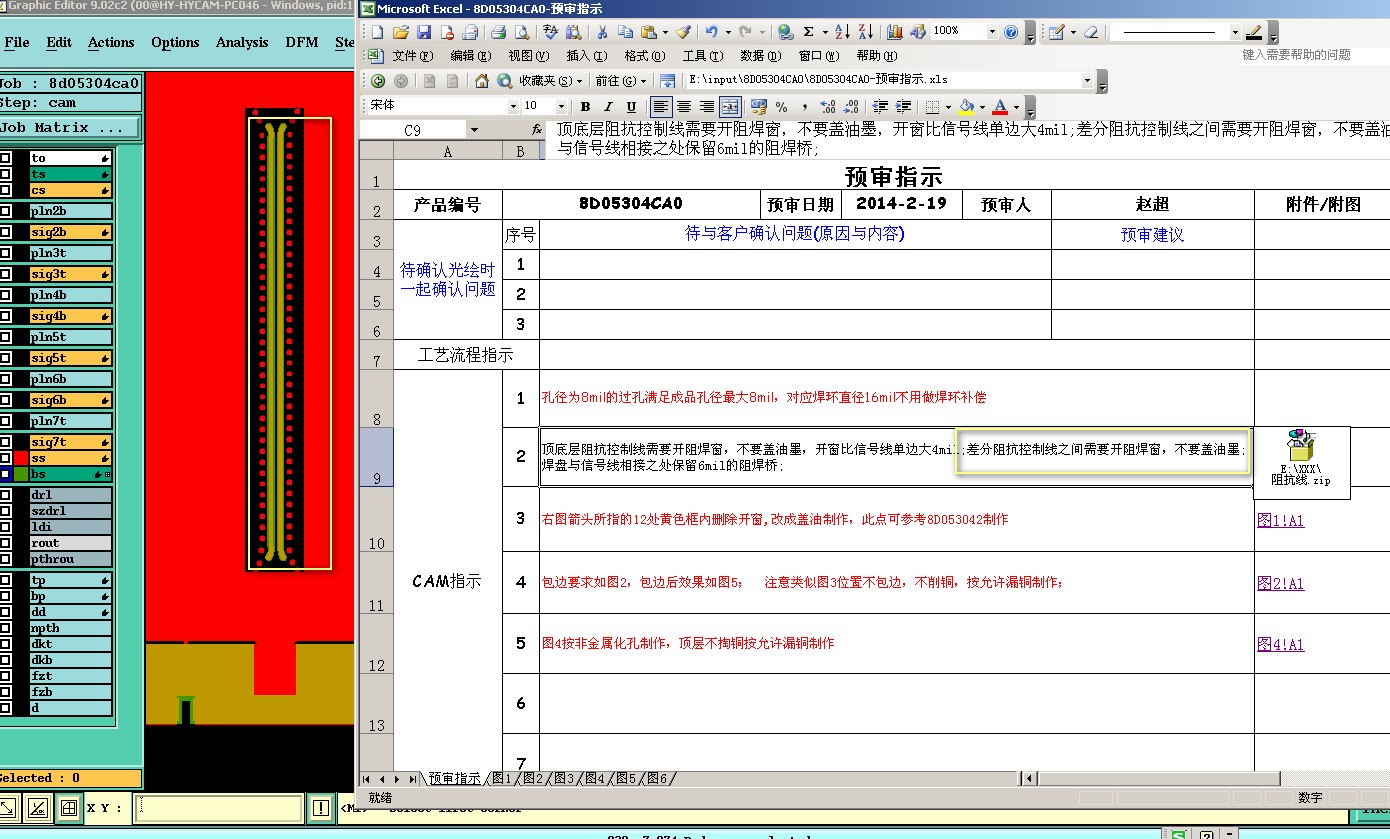1390x839 pixels.
Task: Open the font size dropdown
Action: (561, 106)
